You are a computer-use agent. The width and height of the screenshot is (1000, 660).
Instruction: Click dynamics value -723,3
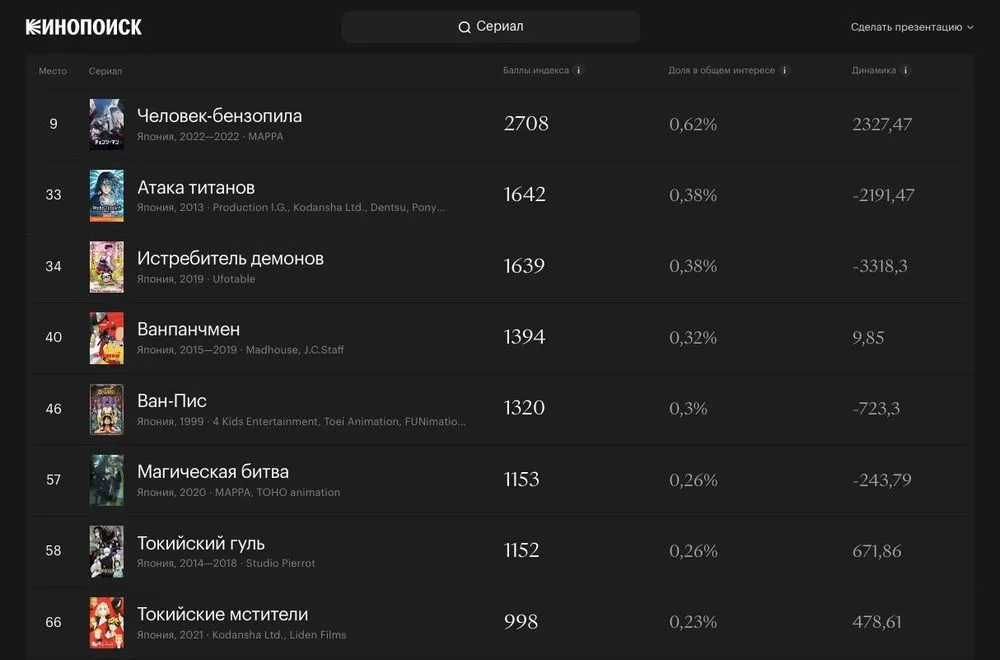[x=876, y=409]
